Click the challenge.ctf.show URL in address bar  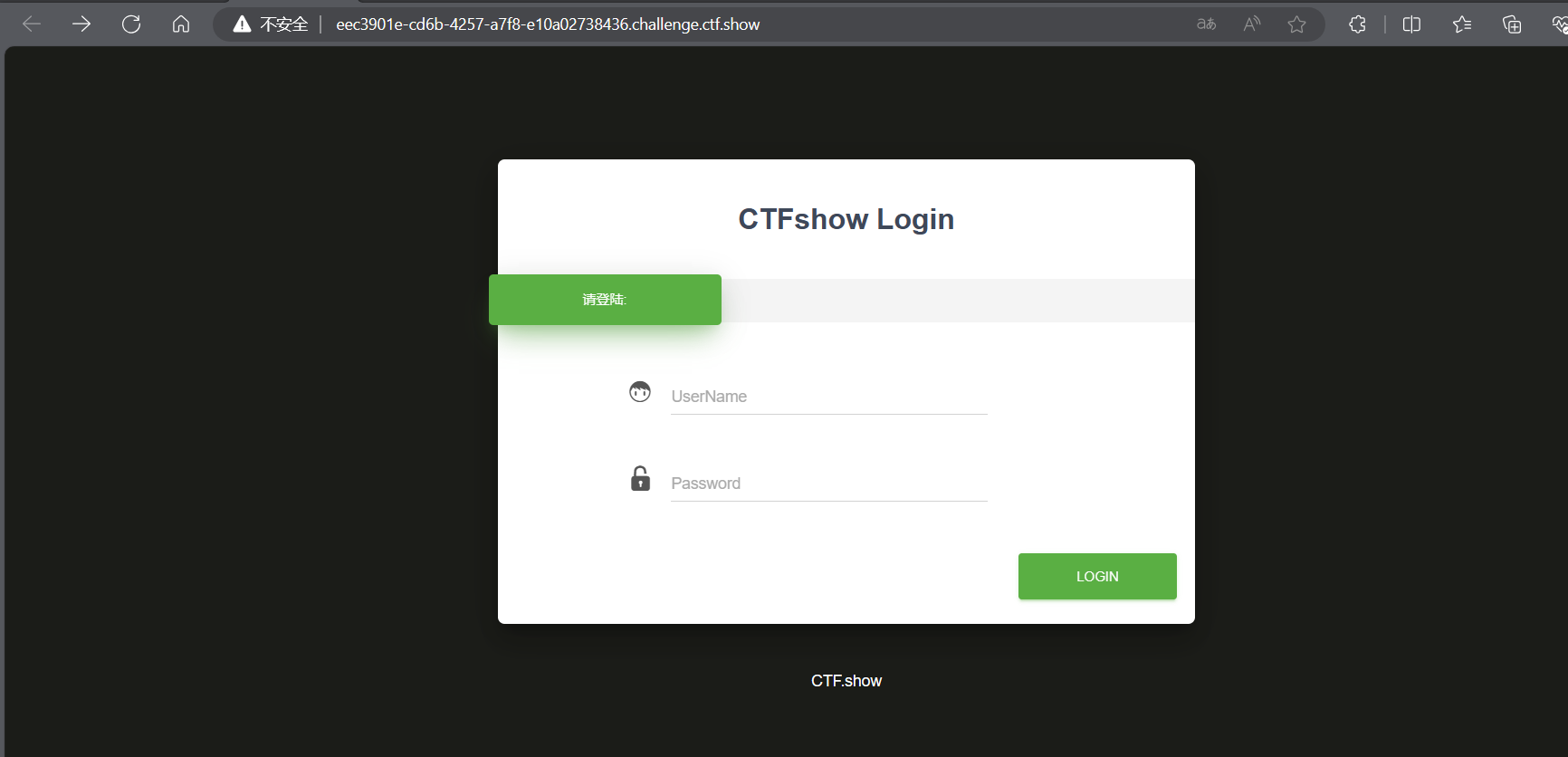pyautogui.click(x=548, y=24)
